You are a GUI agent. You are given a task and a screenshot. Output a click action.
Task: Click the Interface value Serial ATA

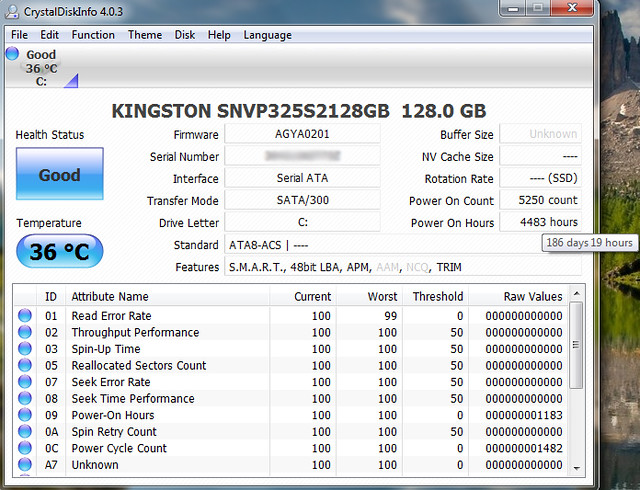click(x=302, y=178)
